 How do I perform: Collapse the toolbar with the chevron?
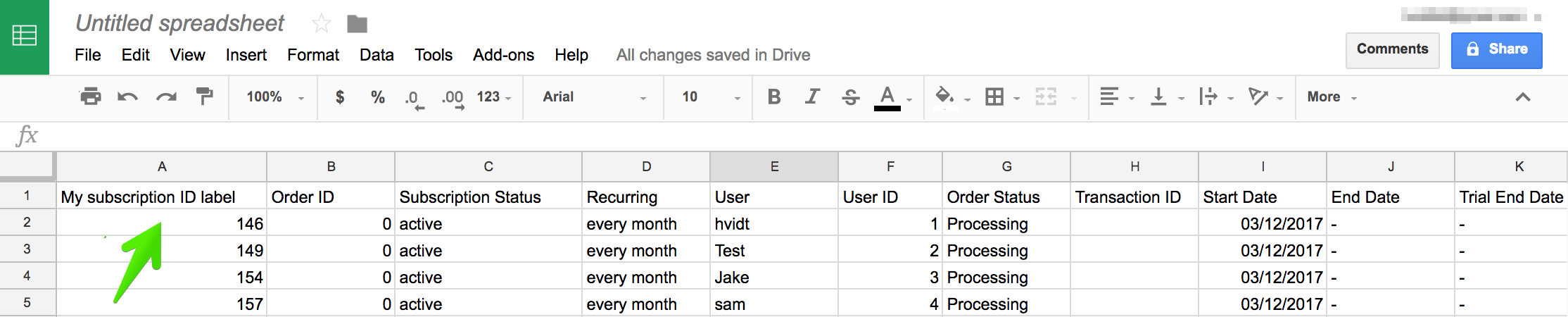pos(1523,97)
